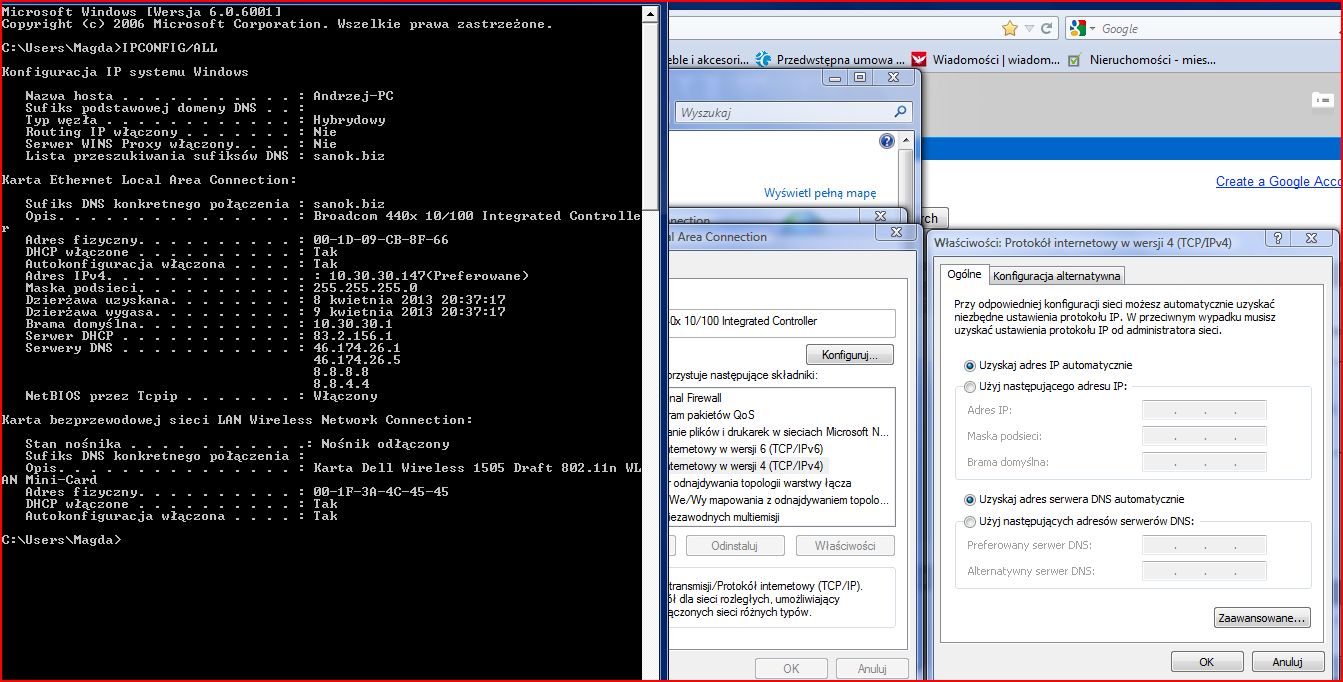Select the pakietów QoS list item
The image size is (1343, 682).
point(712,415)
